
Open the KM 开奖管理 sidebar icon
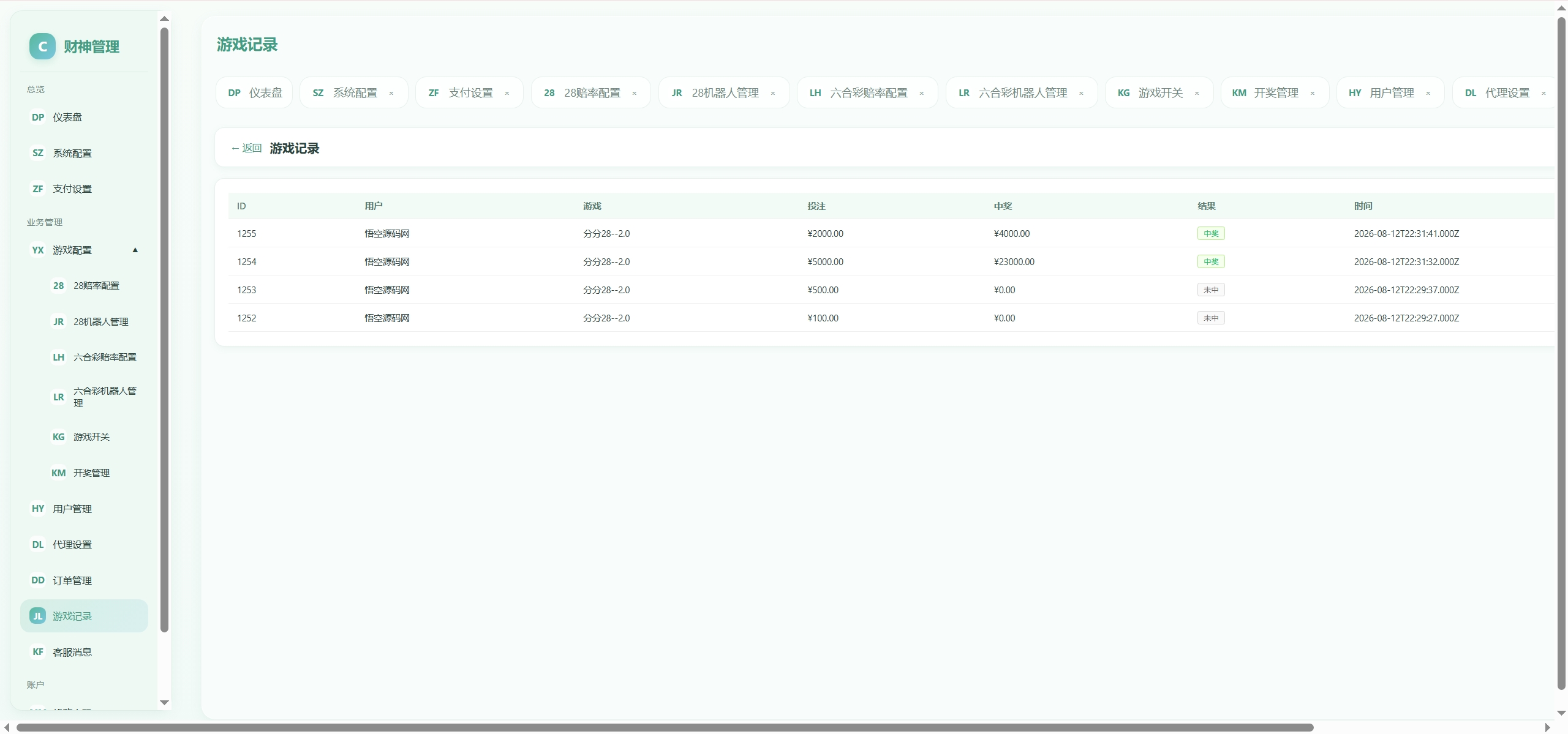point(58,473)
